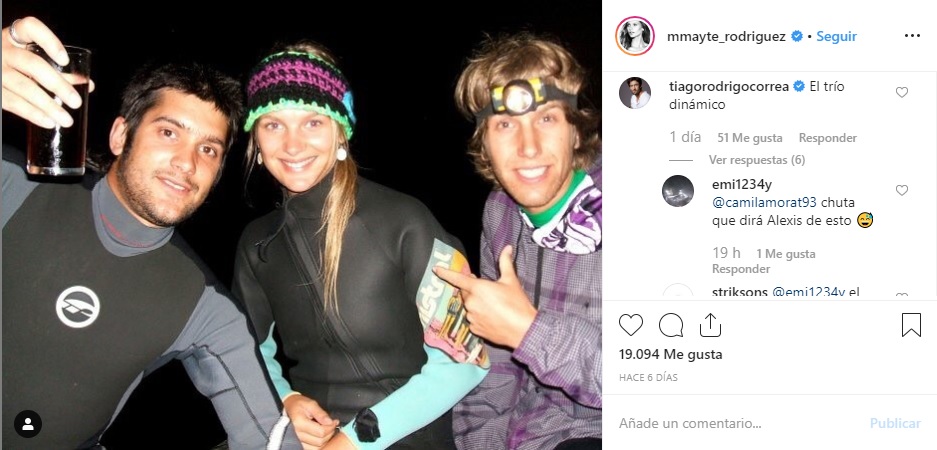Screen dimensions: 937x450
Task: Save the post with the bookmark icon
Action: point(911,325)
